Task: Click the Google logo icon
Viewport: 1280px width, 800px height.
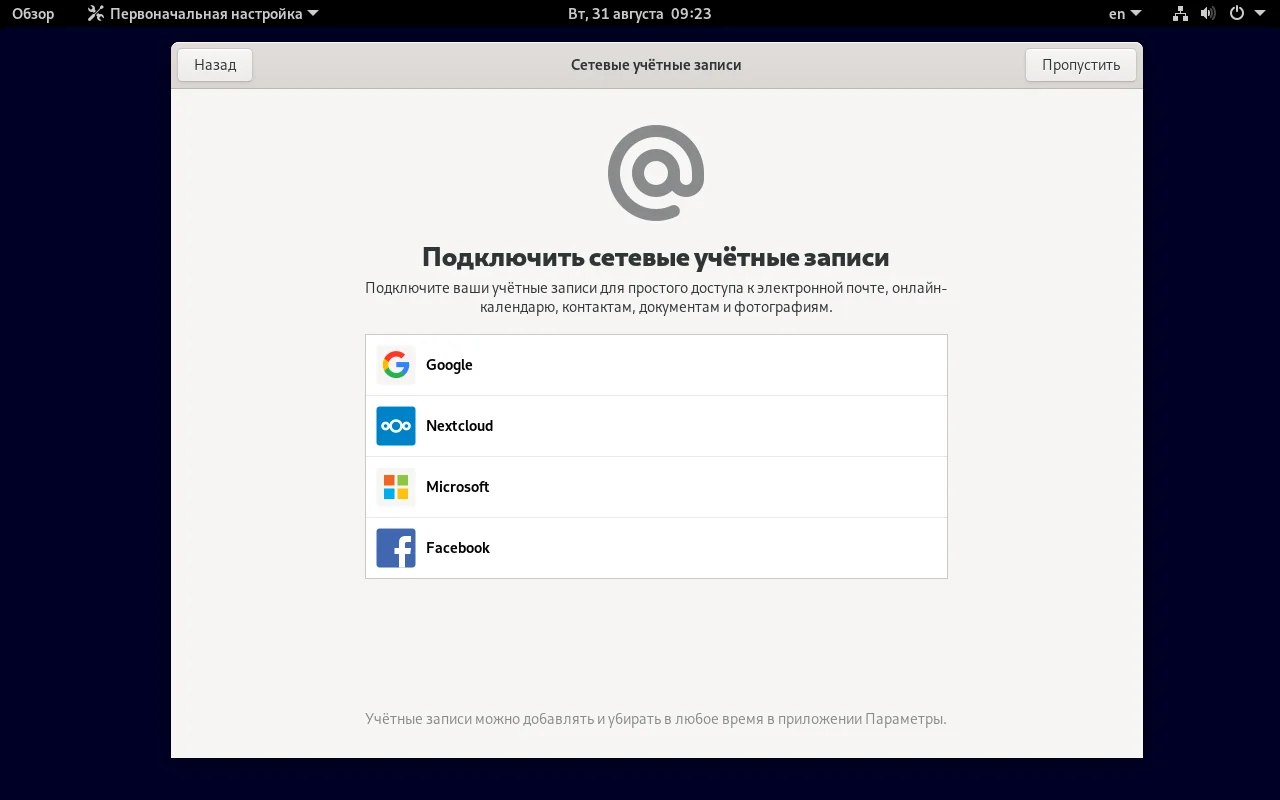Action: 396,365
